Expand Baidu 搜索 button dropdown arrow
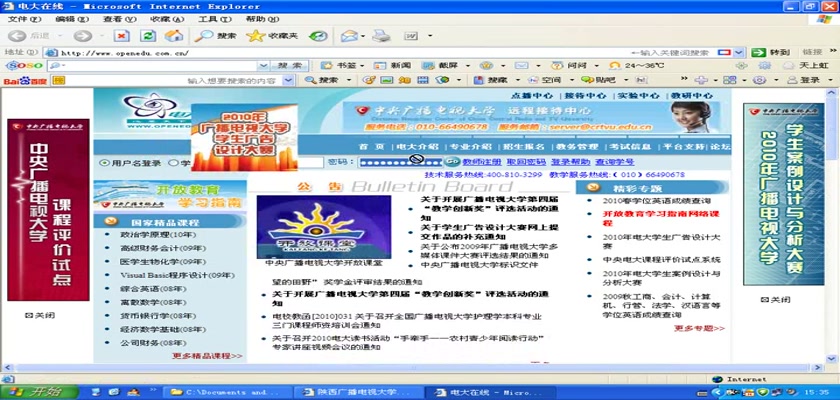840x400 pixels. pyautogui.click(x=349, y=80)
